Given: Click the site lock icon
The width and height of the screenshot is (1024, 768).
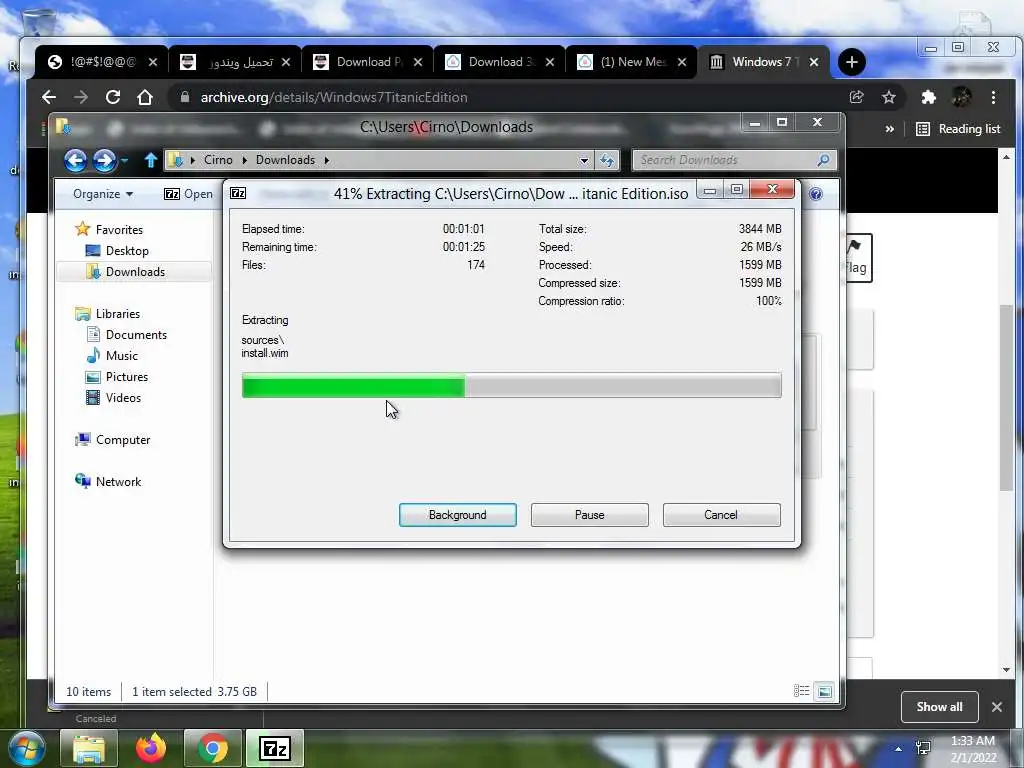Looking at the screenshot, I should tap(185, 97).
